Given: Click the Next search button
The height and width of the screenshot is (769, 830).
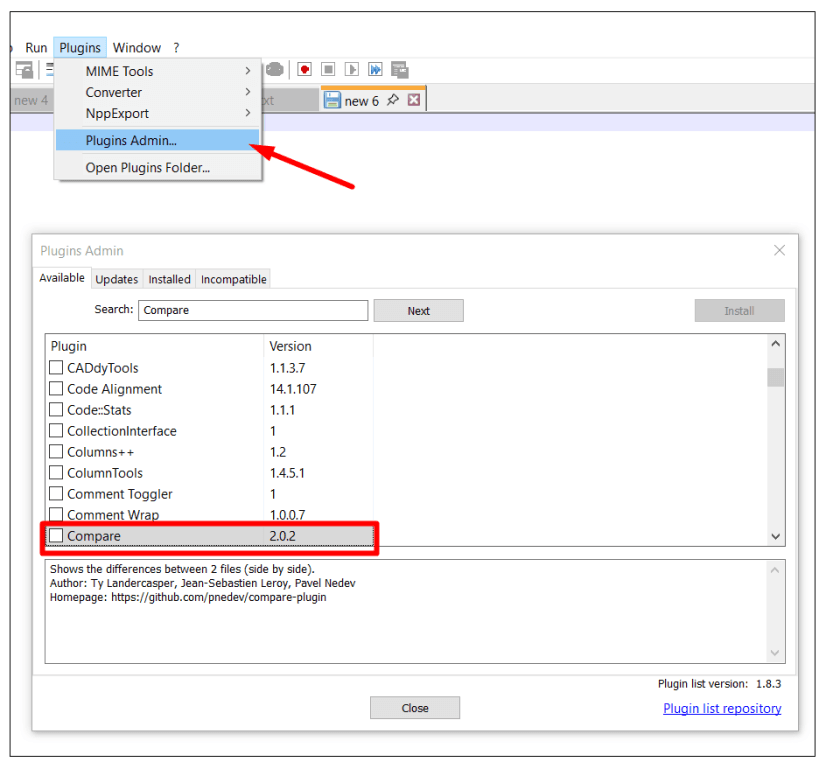Looking at the screenshot, I should point(418,311).
